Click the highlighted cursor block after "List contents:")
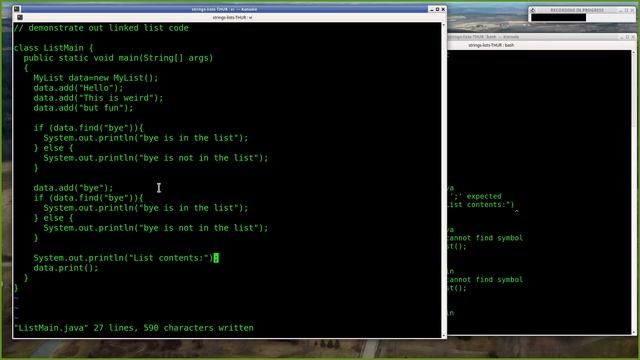Viewport: 640px width, 360px height. click(x=216, y=258)
